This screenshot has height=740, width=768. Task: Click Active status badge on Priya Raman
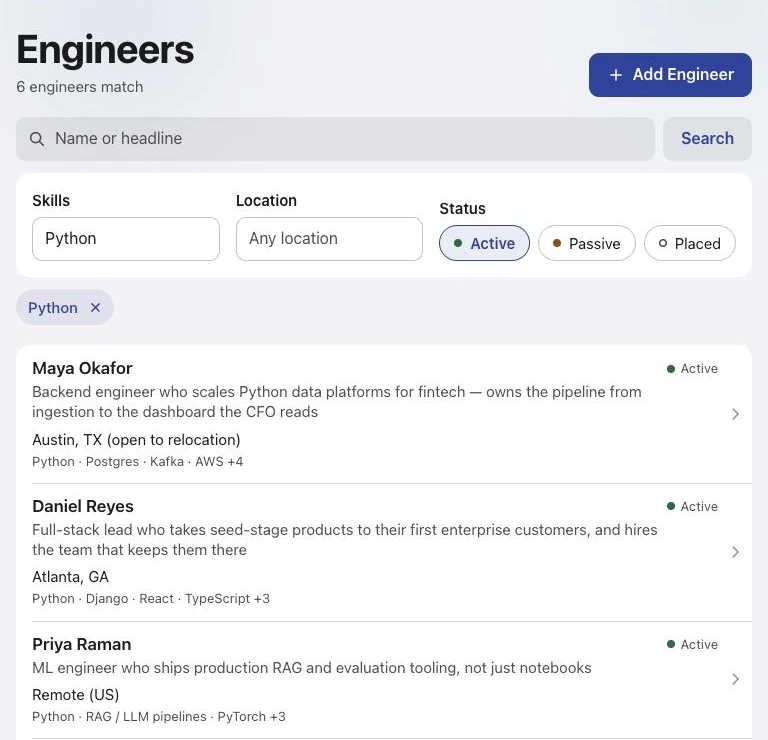[x=692, y=645]
